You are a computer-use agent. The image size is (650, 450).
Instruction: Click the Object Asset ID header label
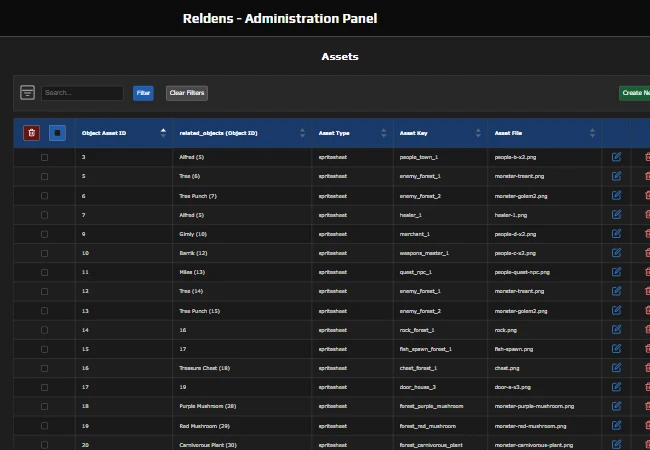[104, 133]
